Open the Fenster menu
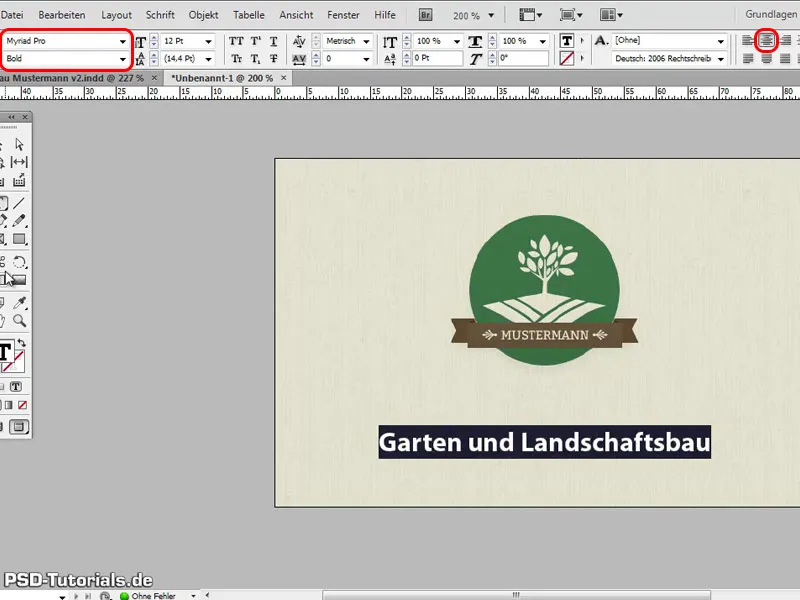 click(x=343, y=15)
